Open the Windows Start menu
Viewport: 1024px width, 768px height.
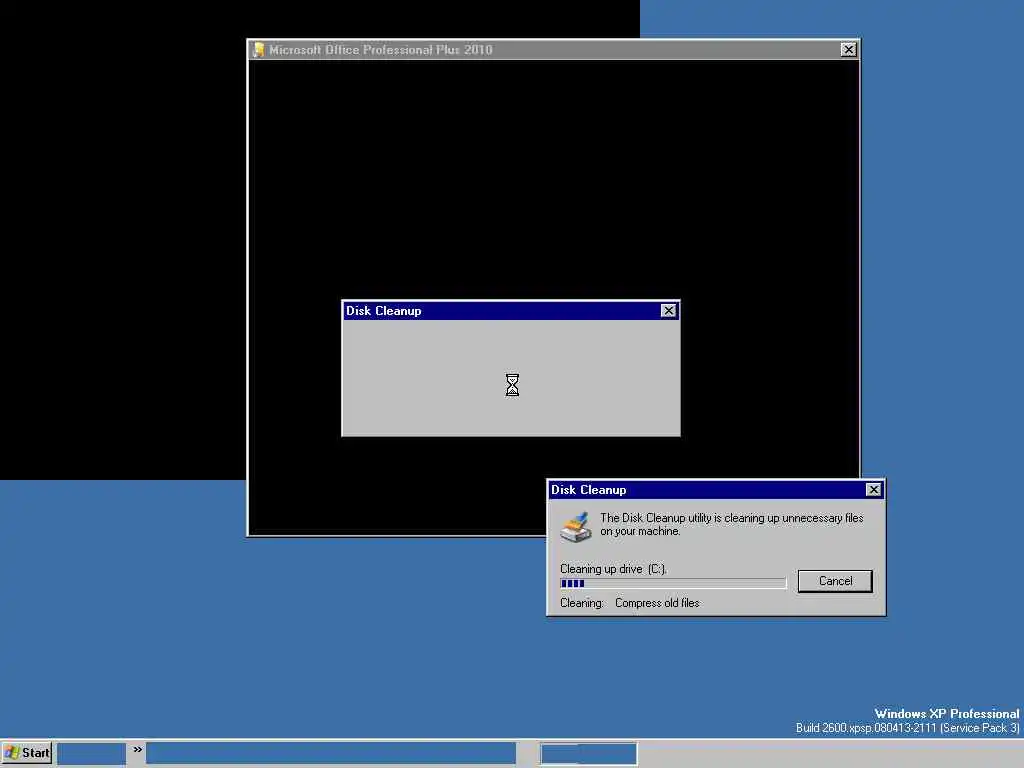coord(27,753)
